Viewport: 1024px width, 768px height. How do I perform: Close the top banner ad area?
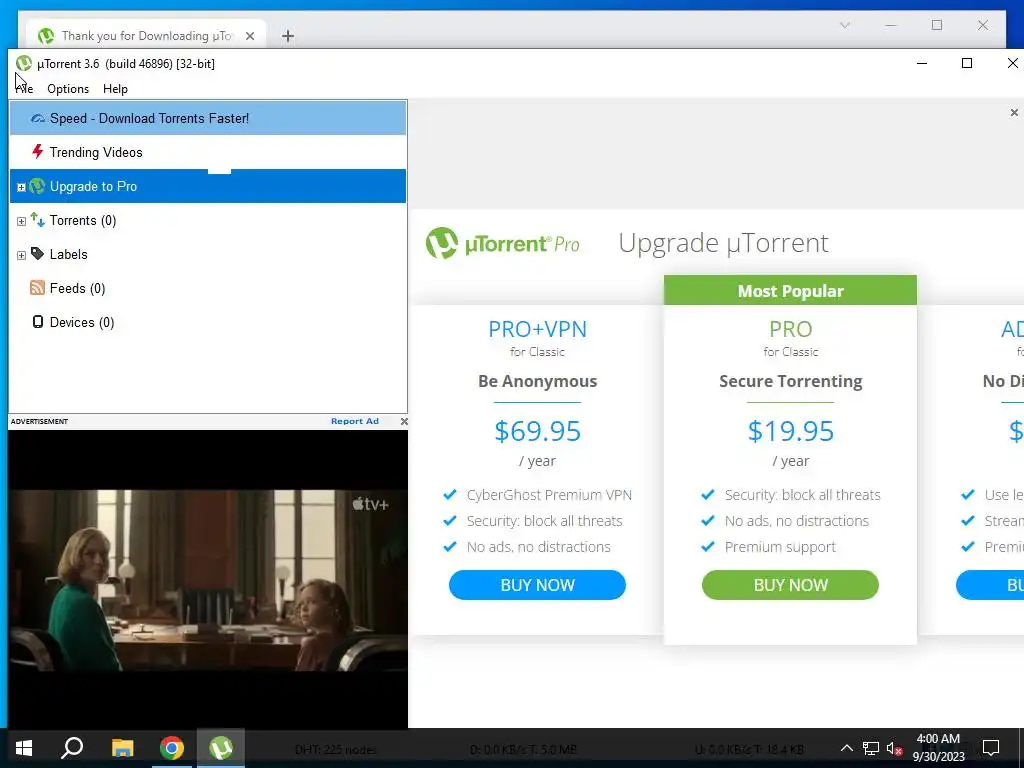tap(1014, 113)
